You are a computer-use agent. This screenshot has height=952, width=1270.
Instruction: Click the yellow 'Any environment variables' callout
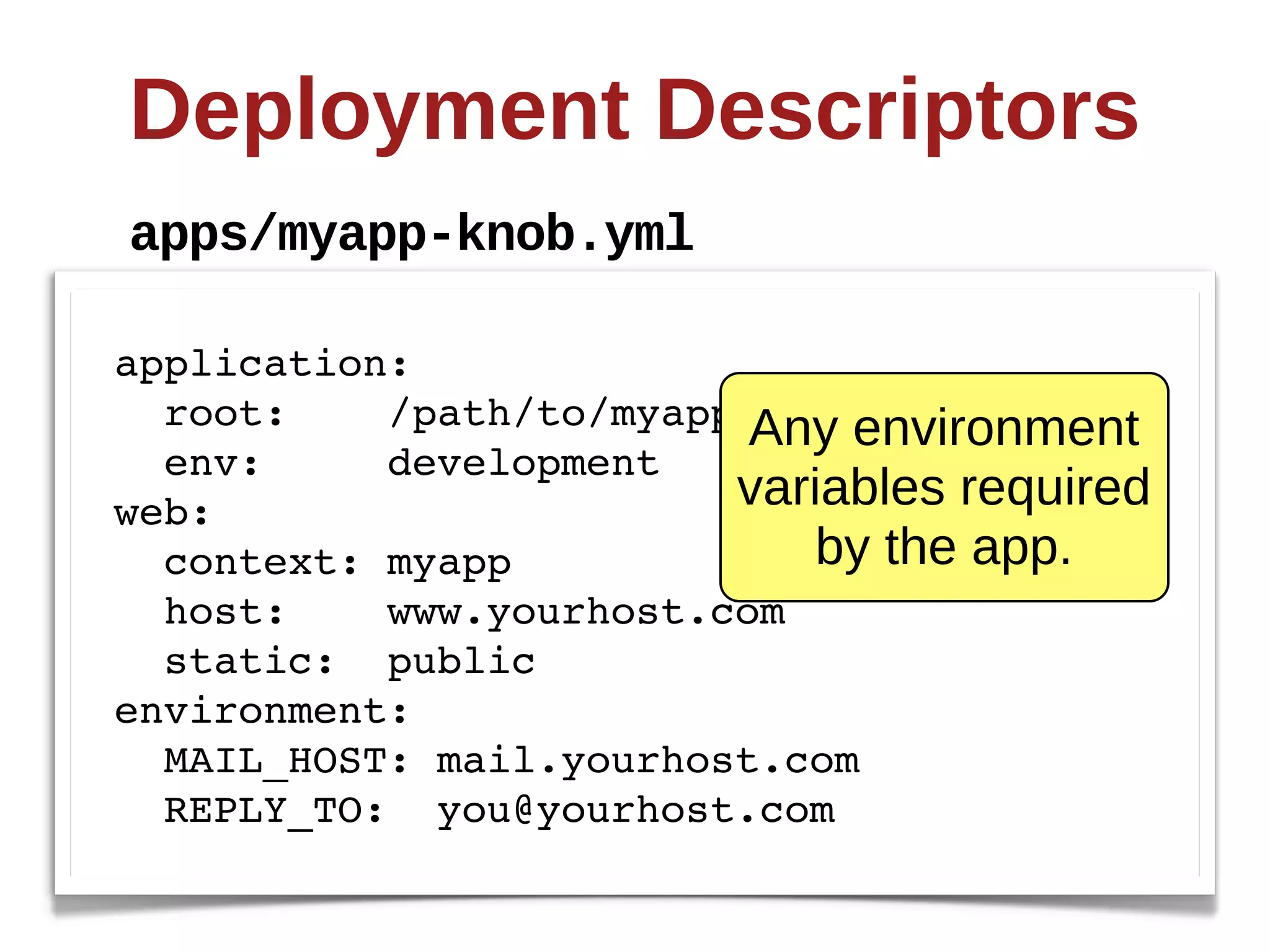[944, 487]
